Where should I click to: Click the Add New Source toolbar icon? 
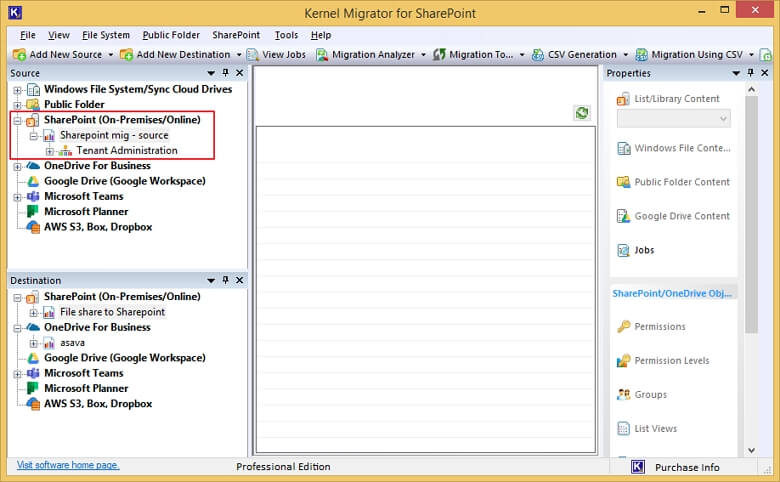coord(19,55)
